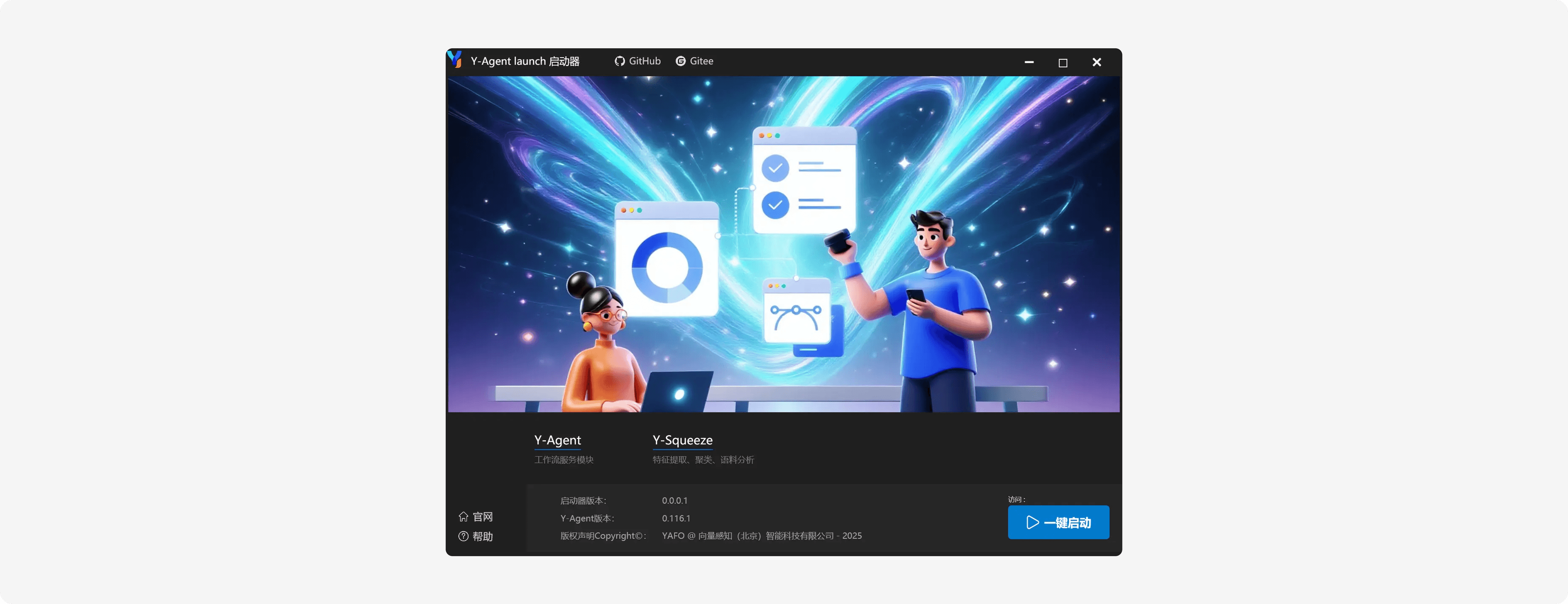Click the GitHub octocat icon

(x=620, y=61)
